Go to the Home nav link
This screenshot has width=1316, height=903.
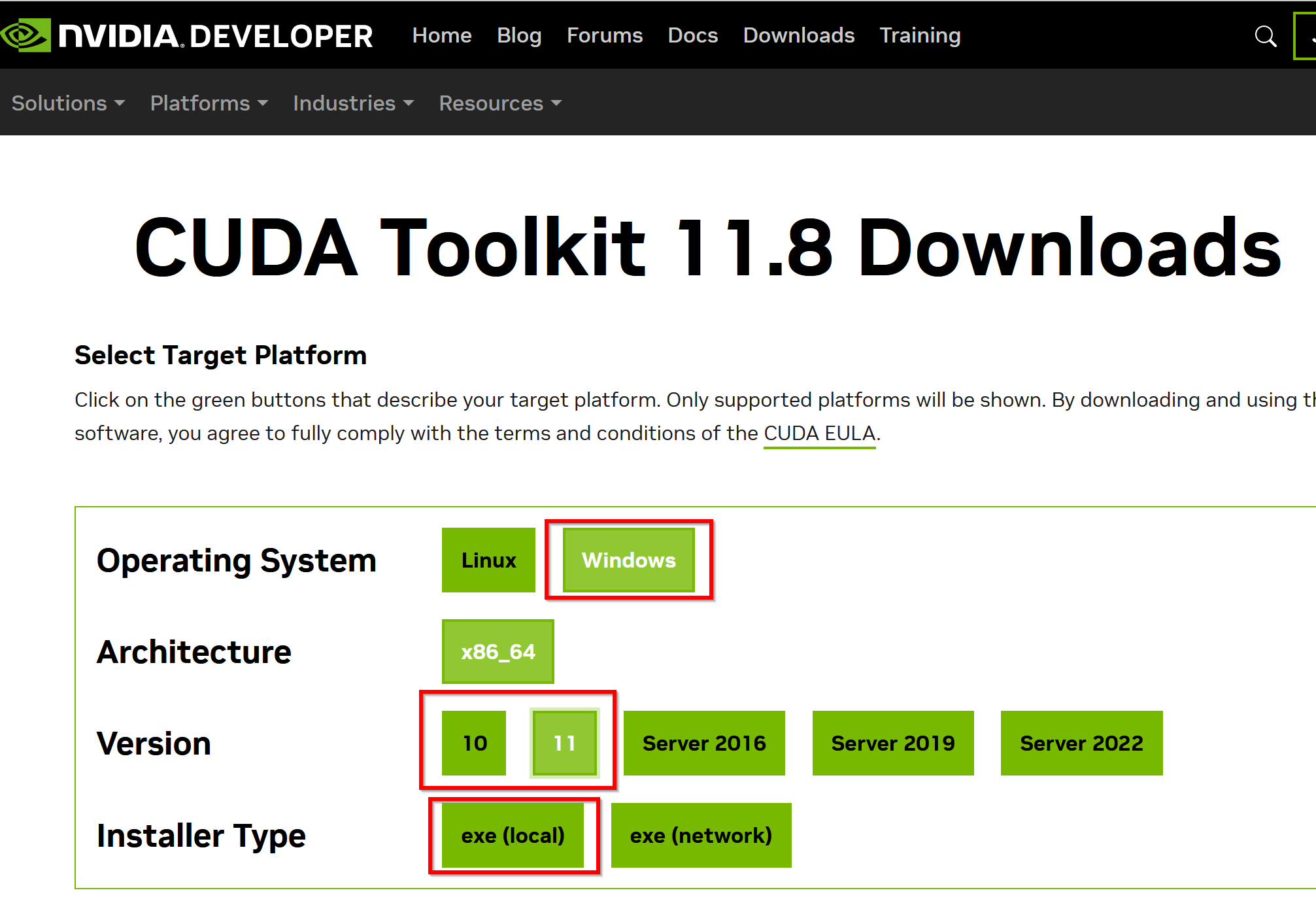442,35
